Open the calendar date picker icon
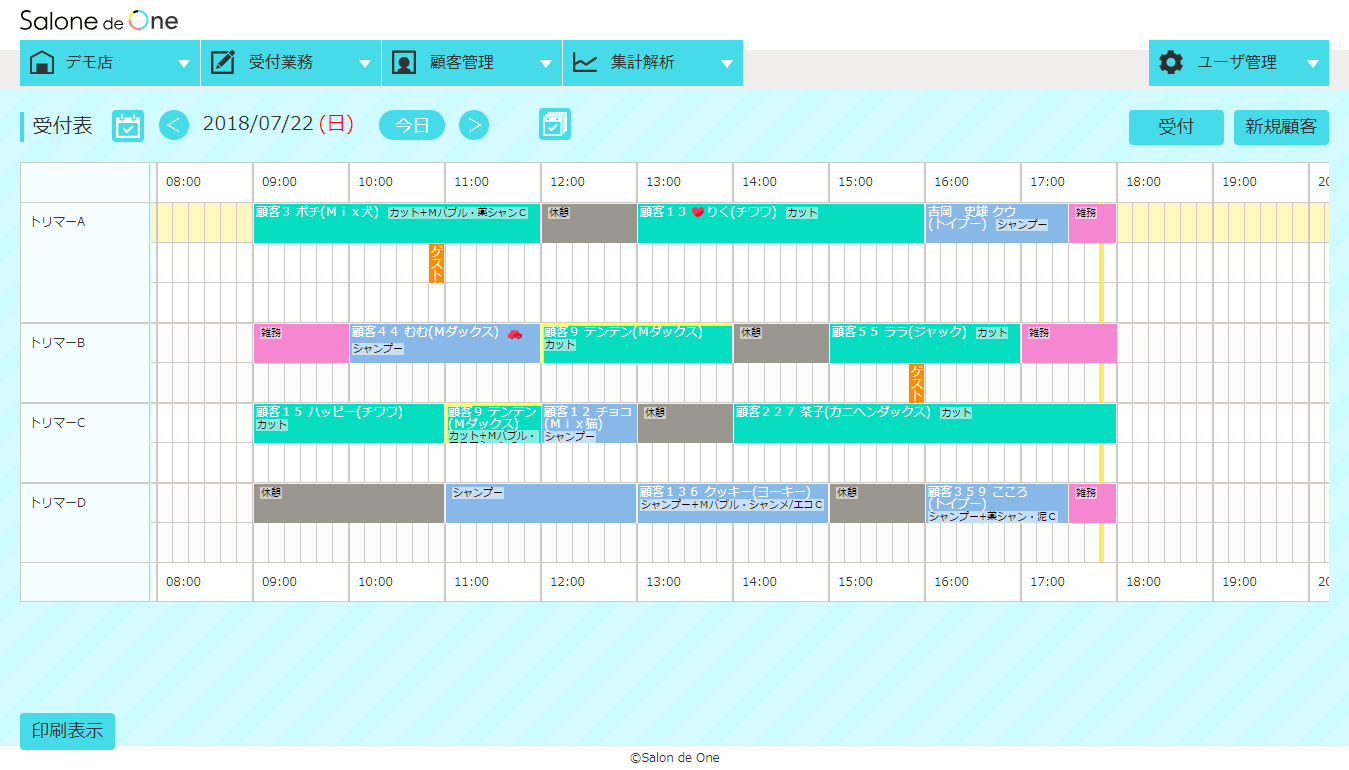Screen dimensions: 1349x770 point(128,125)
